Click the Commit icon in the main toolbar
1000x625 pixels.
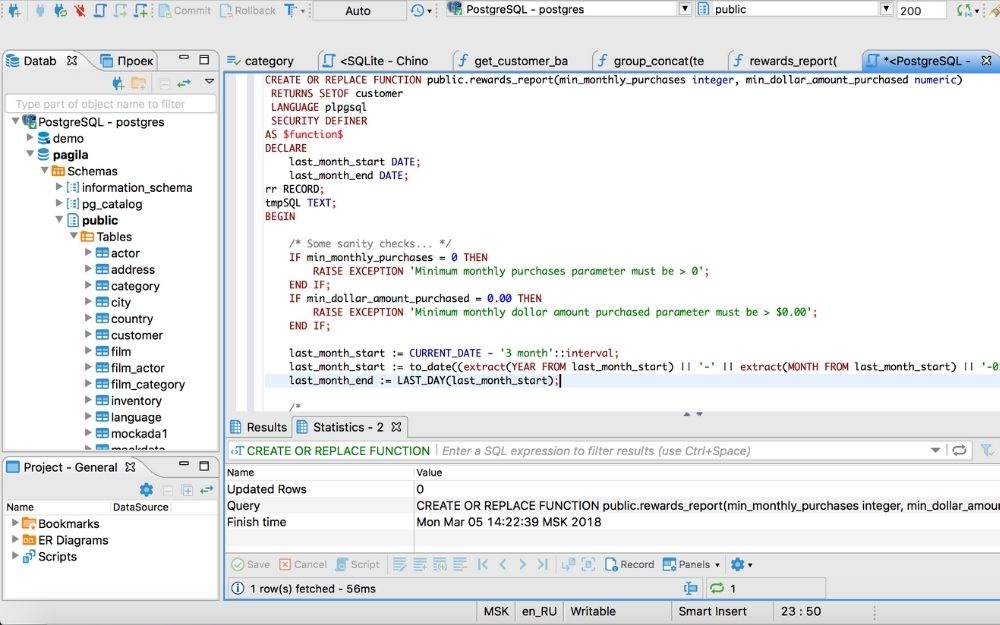coord(186,11)
